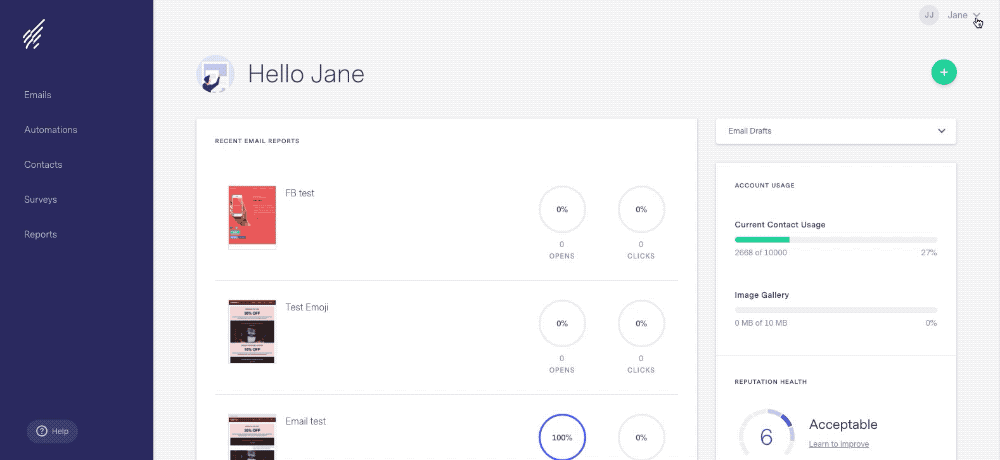This screenshot has height=460, width=1000.
Task: Click the FB test opens percentage circle
Action: coord(562,209)
